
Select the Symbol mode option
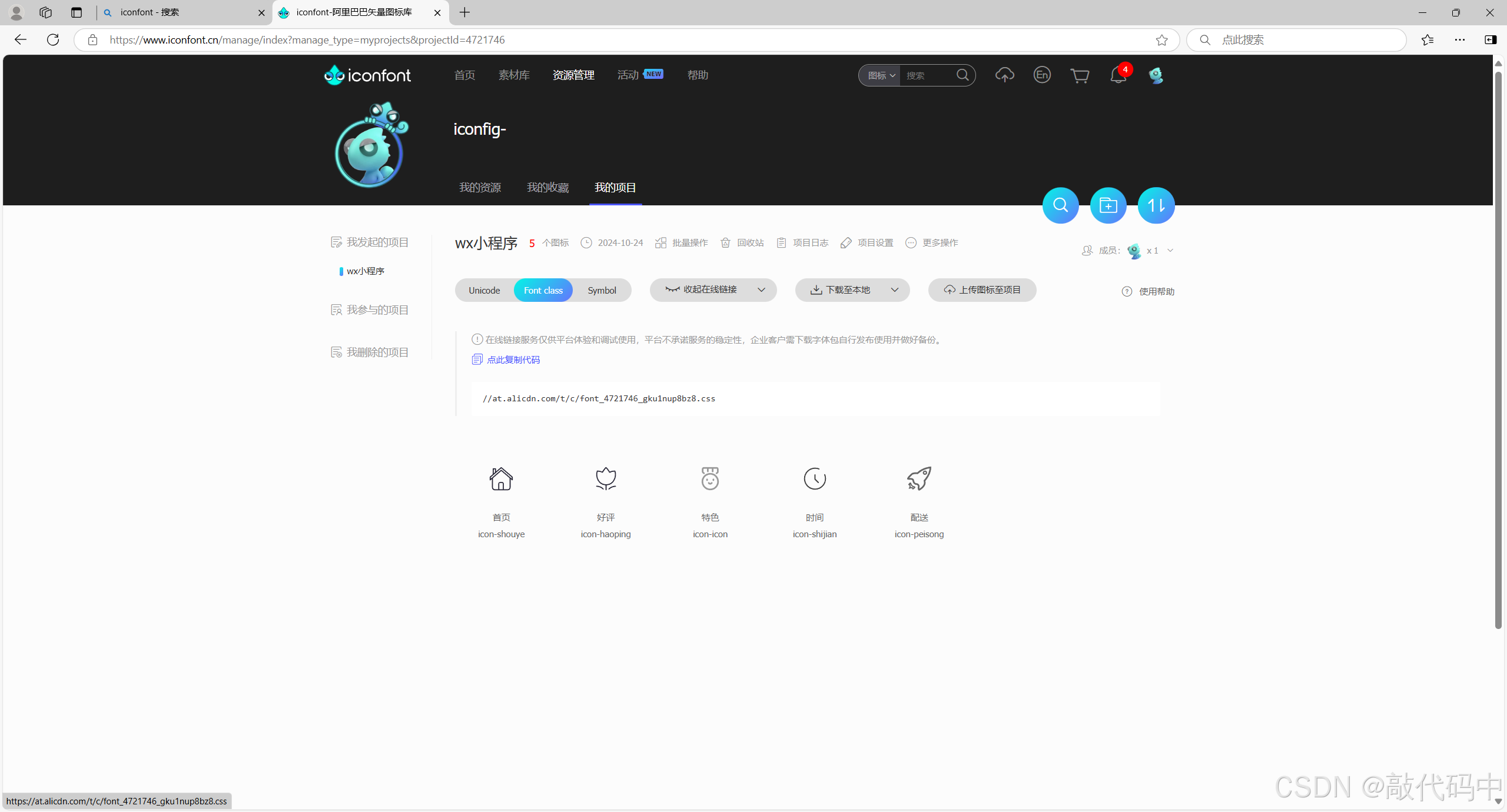click(602, 290)
